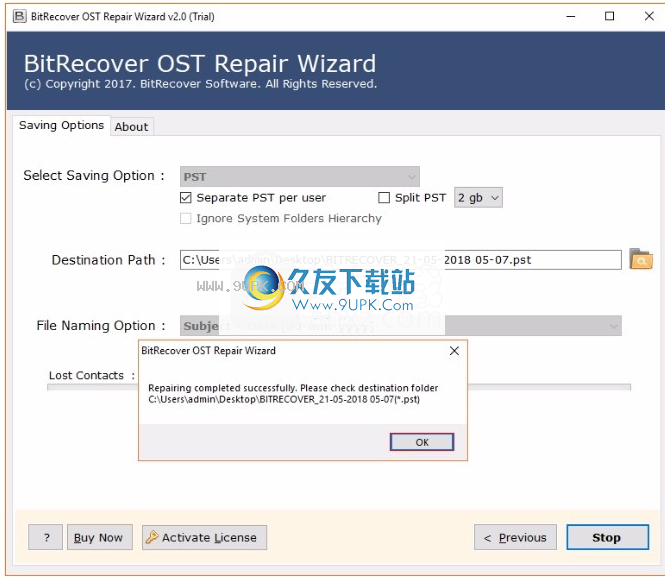Viewport: 665px width, 577px height.
Task: Expand the 2 gb split size dropdown
Action: coord(478,198)
